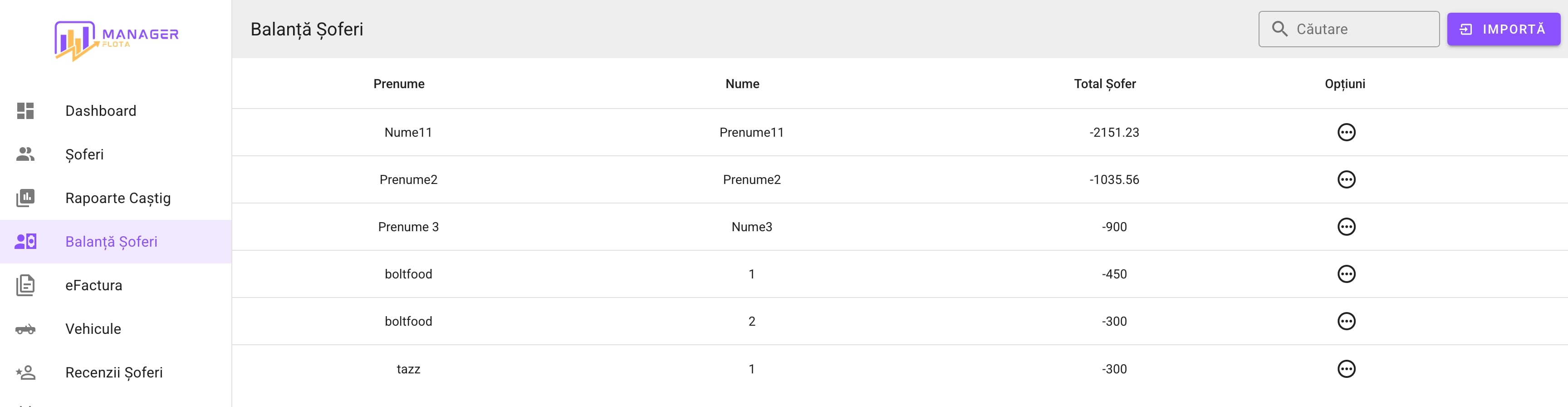Click the Recenzii Șoferi star-person icon
This screenshot has width=1568, height=407.
click(25, 372)
